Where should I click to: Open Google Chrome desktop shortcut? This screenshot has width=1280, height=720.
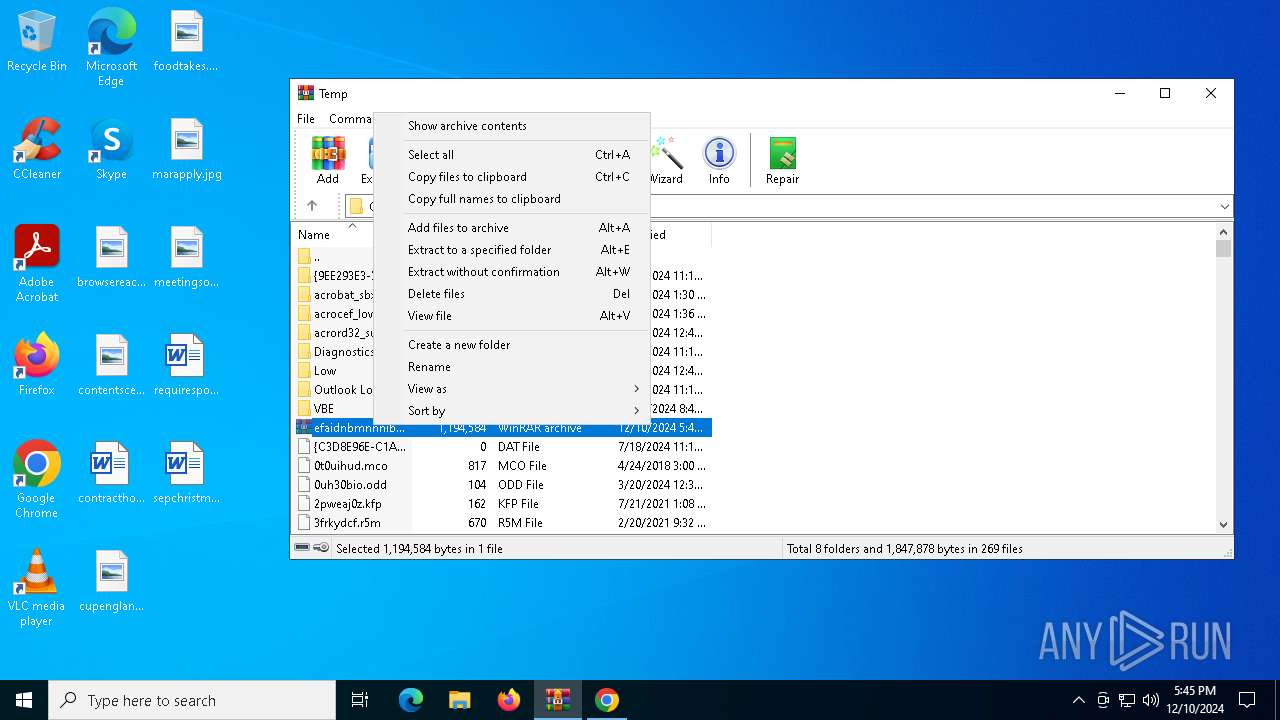point(37,480)
